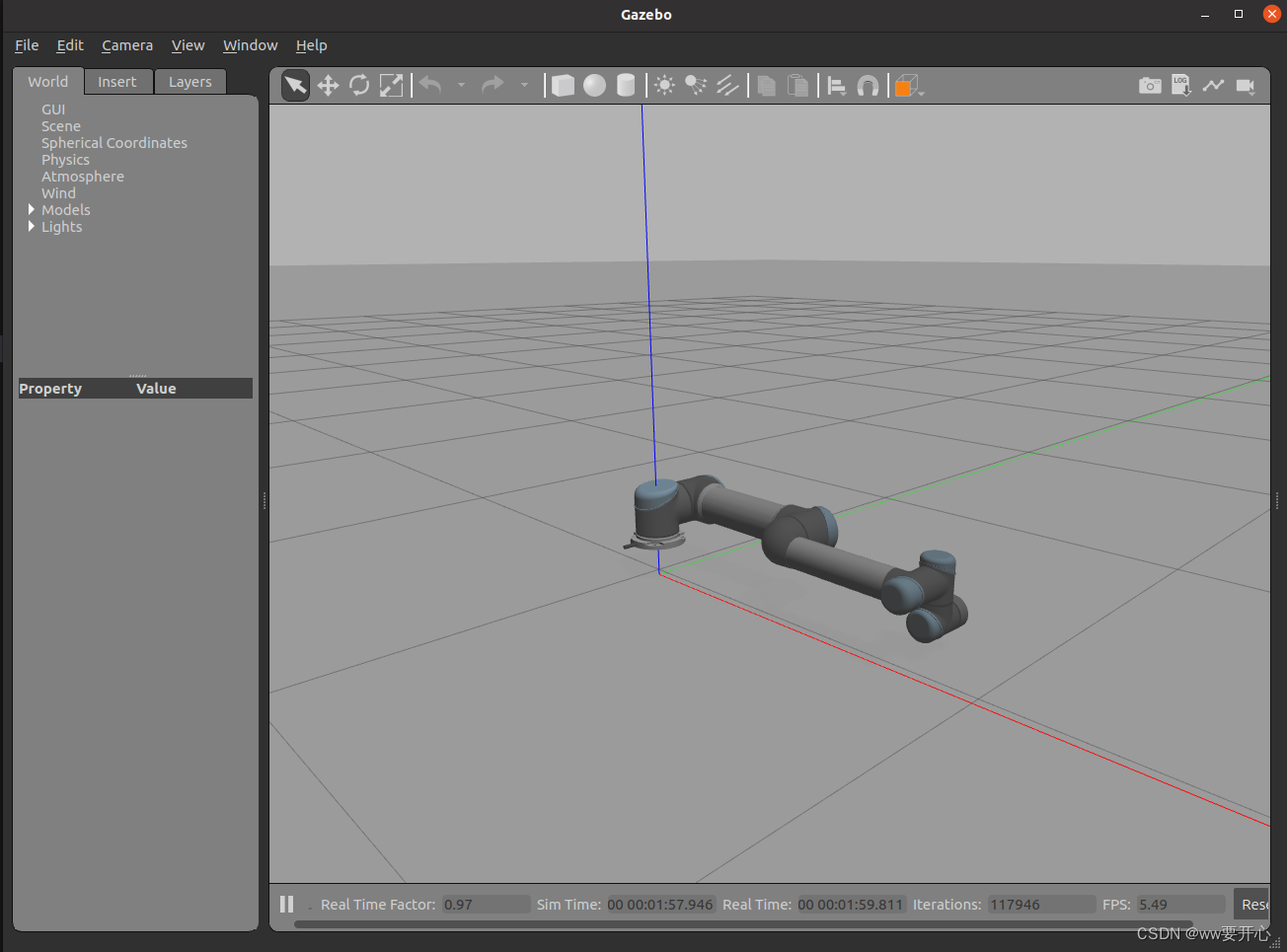1287x952 pixels.
Task: Click the redo arrow icon
Action: 492,85
